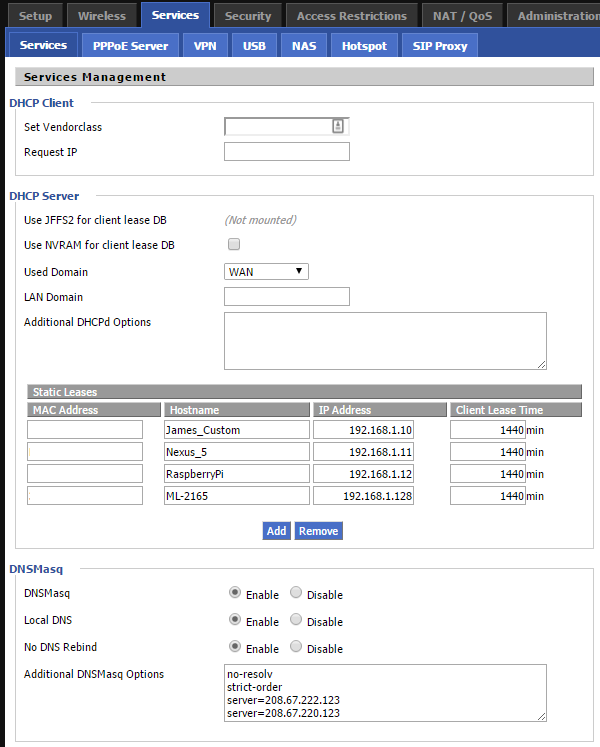Screen dimensions: 600x747
Task: Click MAC Address field for ML-2165 row
Action: [85, 495]
